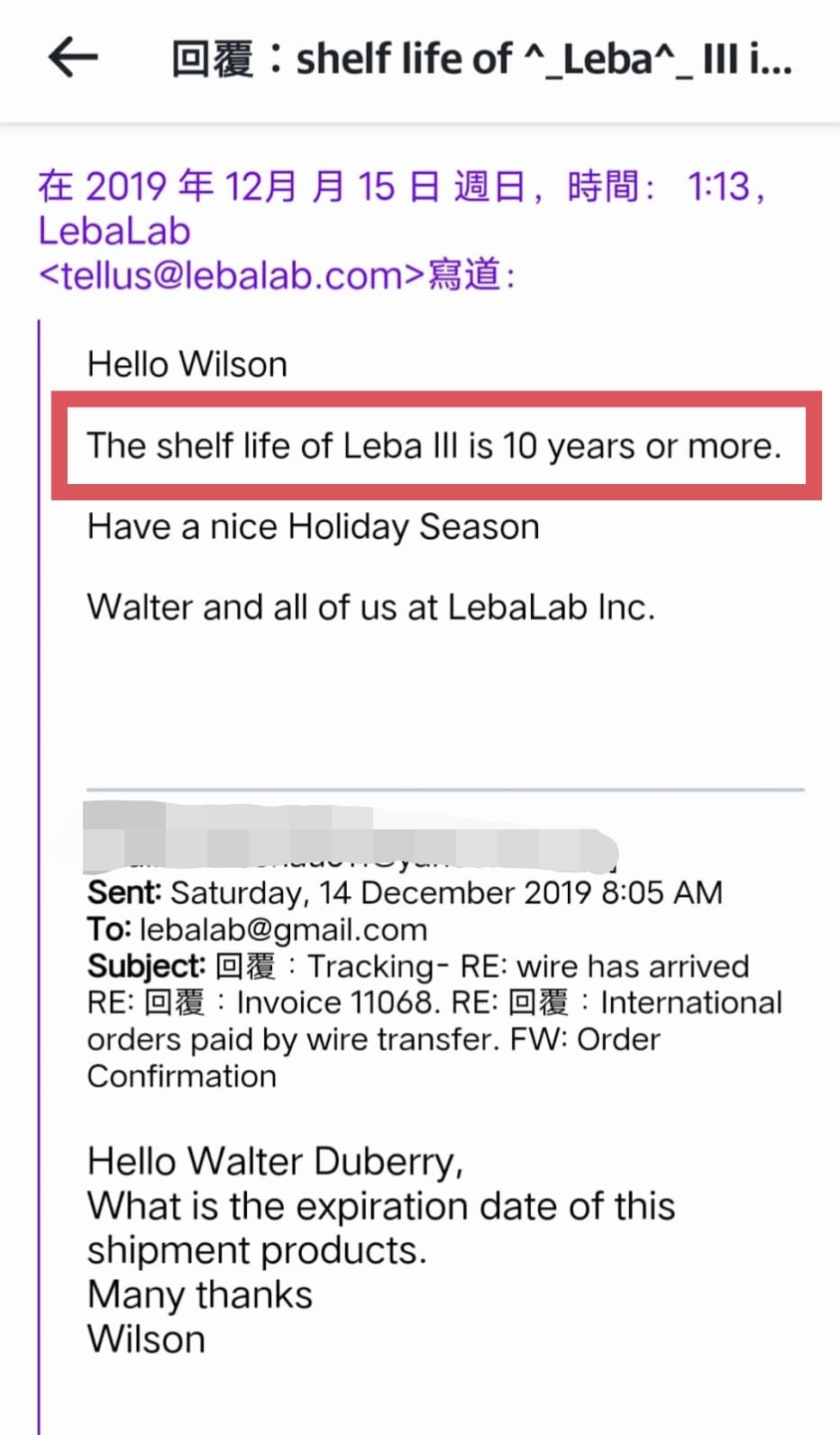Tap the LebaLab sender name in header
840x1435 pixels.
(x=114, y=231)
